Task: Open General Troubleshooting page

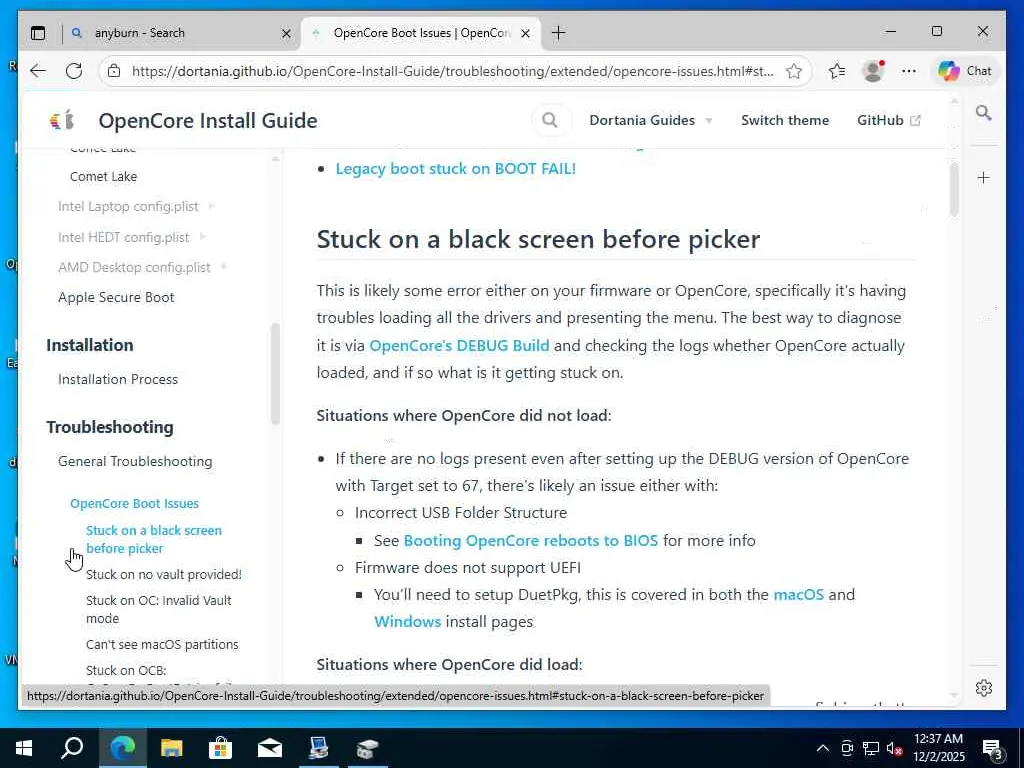Action: tap(135, 461)
